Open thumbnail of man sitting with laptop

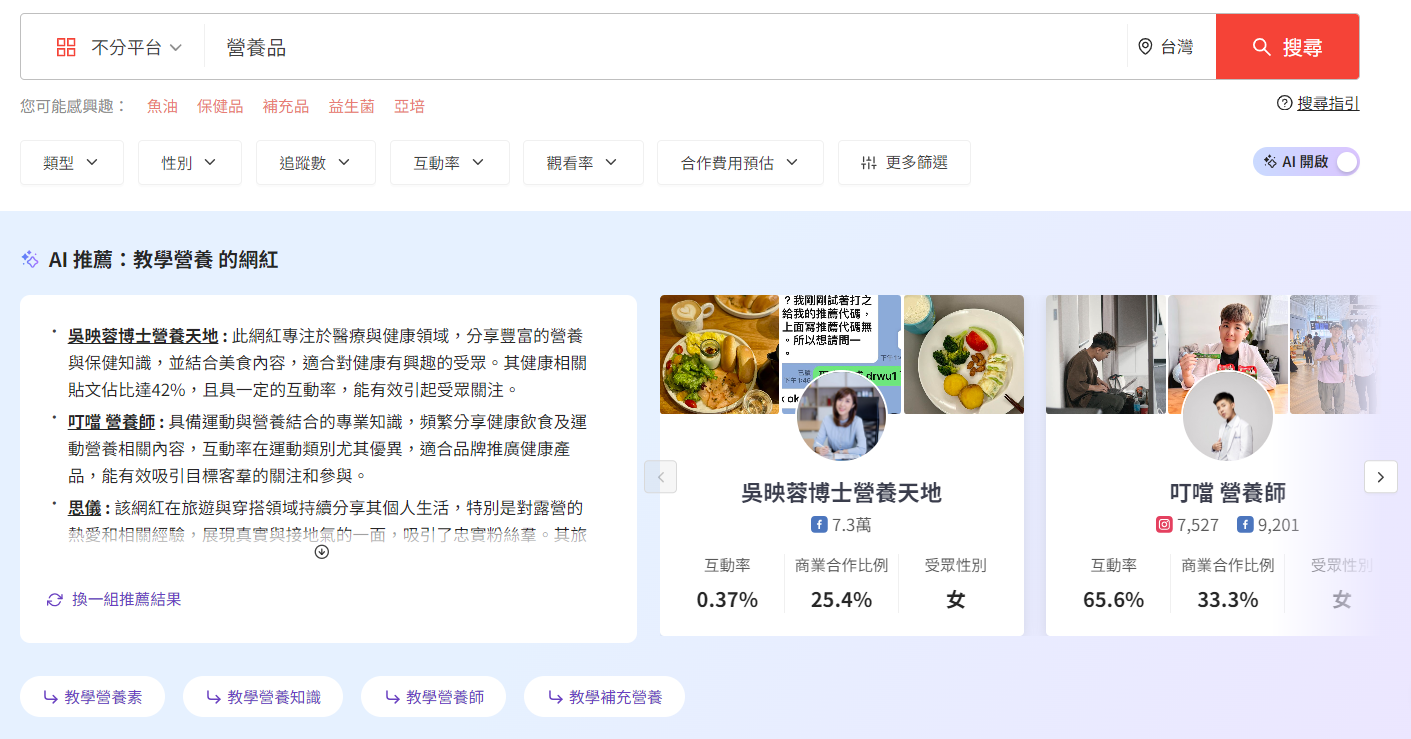pyautogui.click(x=1105, y=354)
